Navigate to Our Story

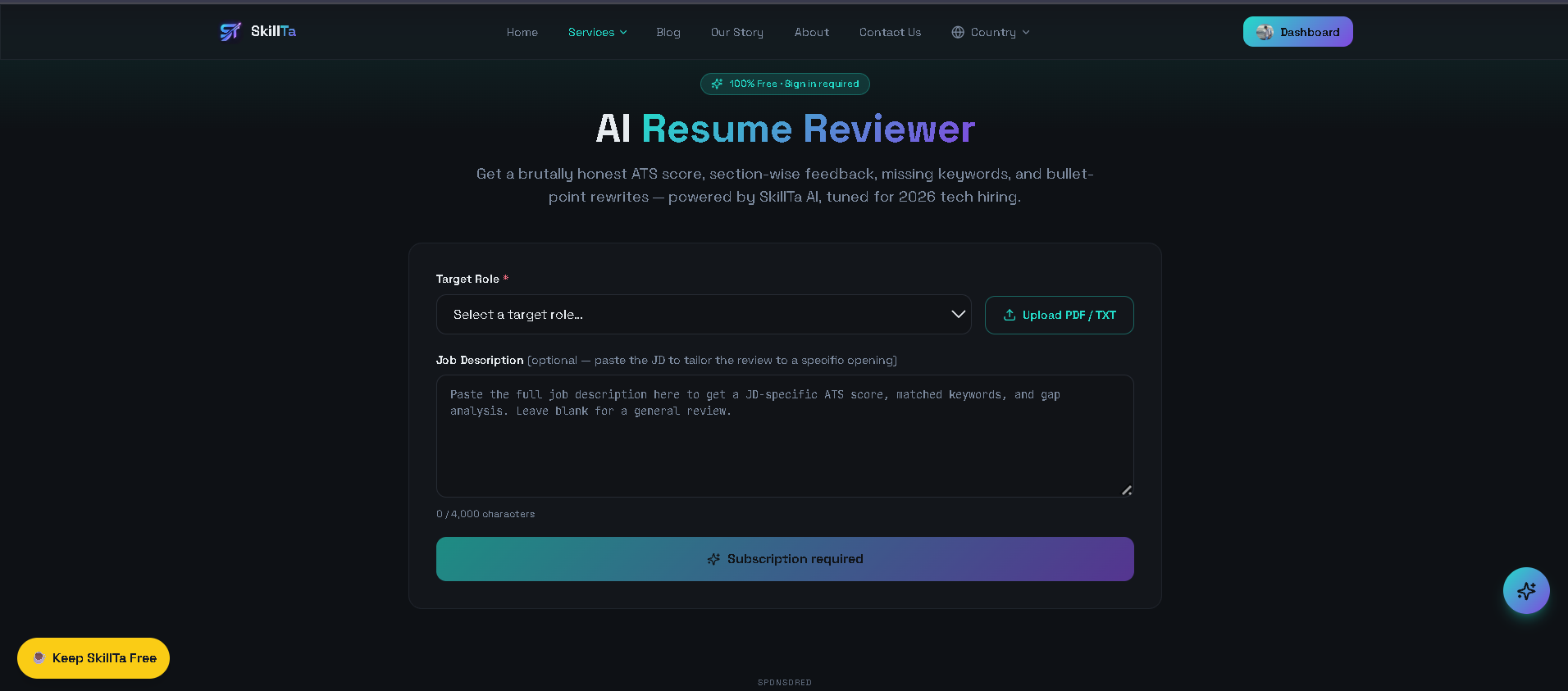[737, 32]
